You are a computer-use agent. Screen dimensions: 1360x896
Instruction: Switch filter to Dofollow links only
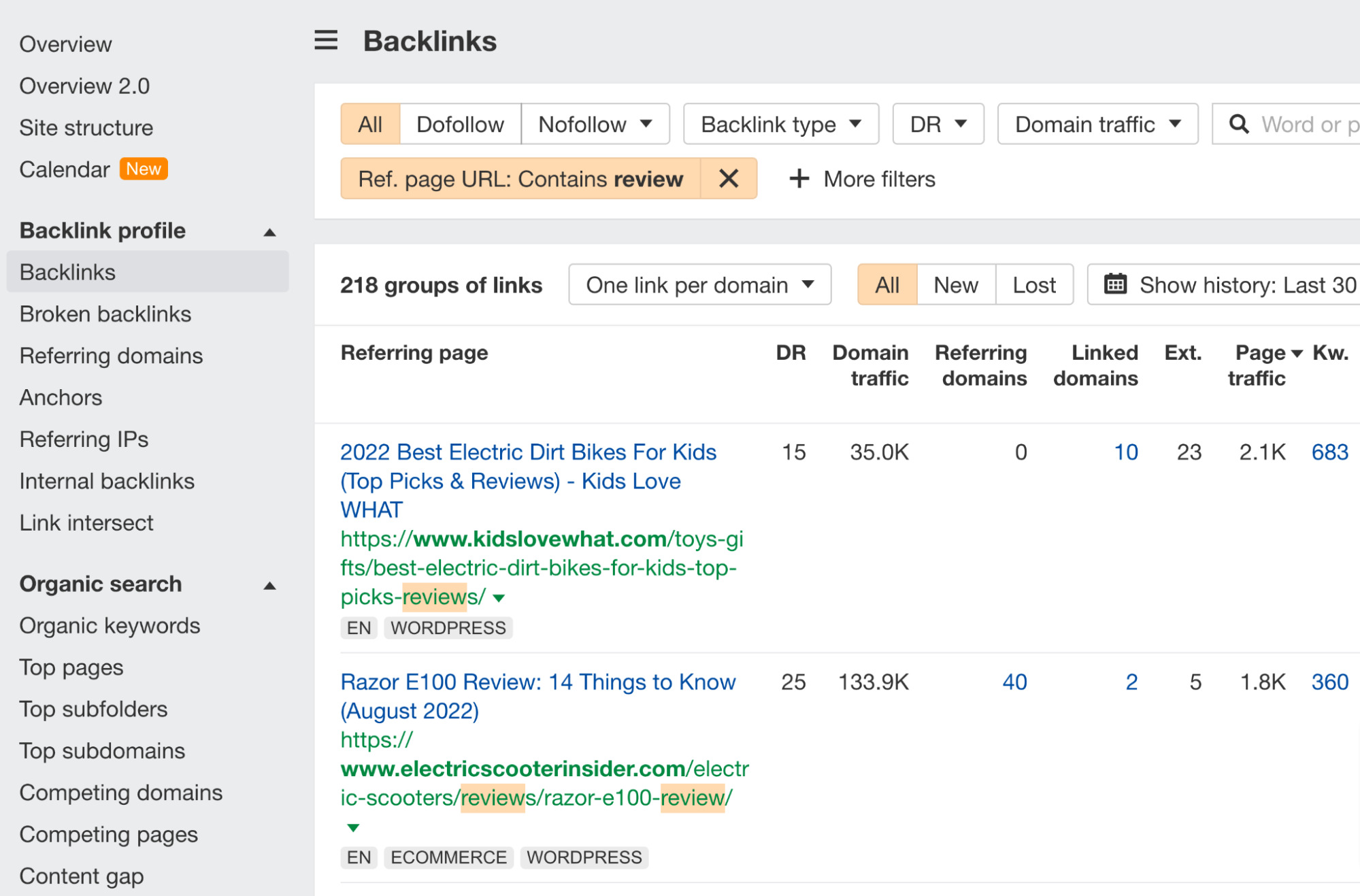pyautogui.click(x=460, y=124)
